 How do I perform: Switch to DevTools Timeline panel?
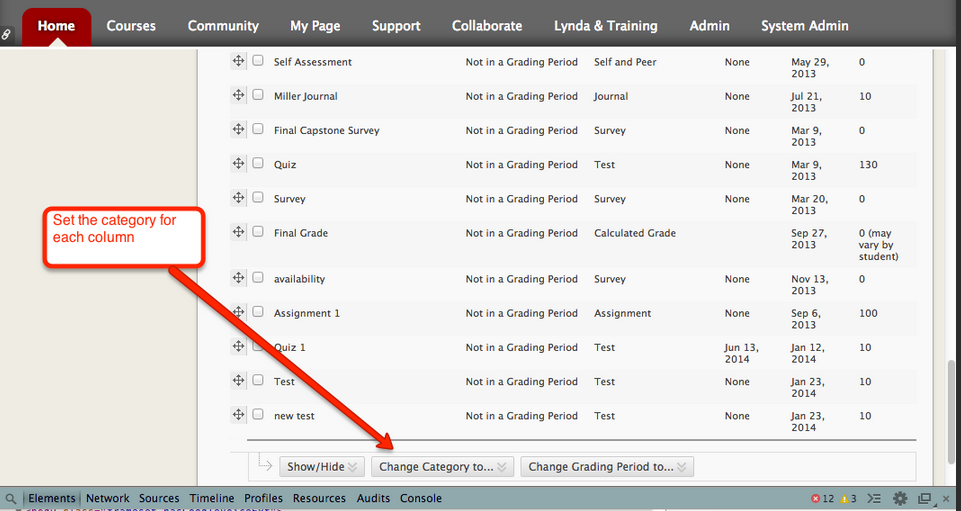click(x=211, y=498)
